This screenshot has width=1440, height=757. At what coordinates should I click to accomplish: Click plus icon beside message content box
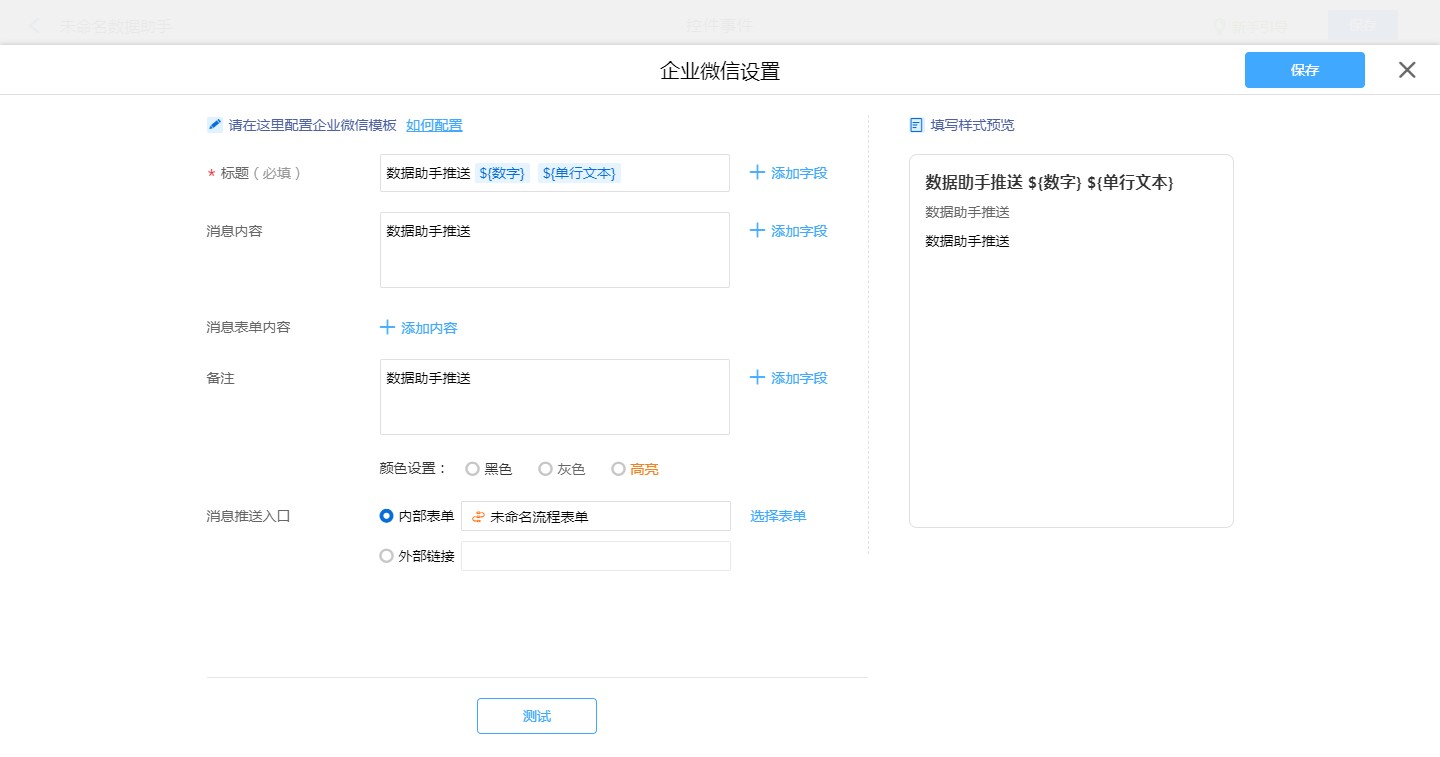(757, 231)
